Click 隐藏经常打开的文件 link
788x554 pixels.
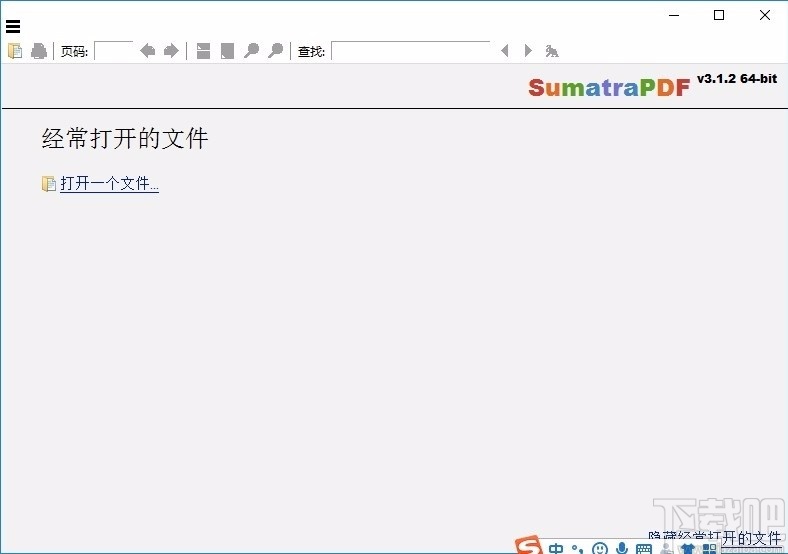[714, 538]
